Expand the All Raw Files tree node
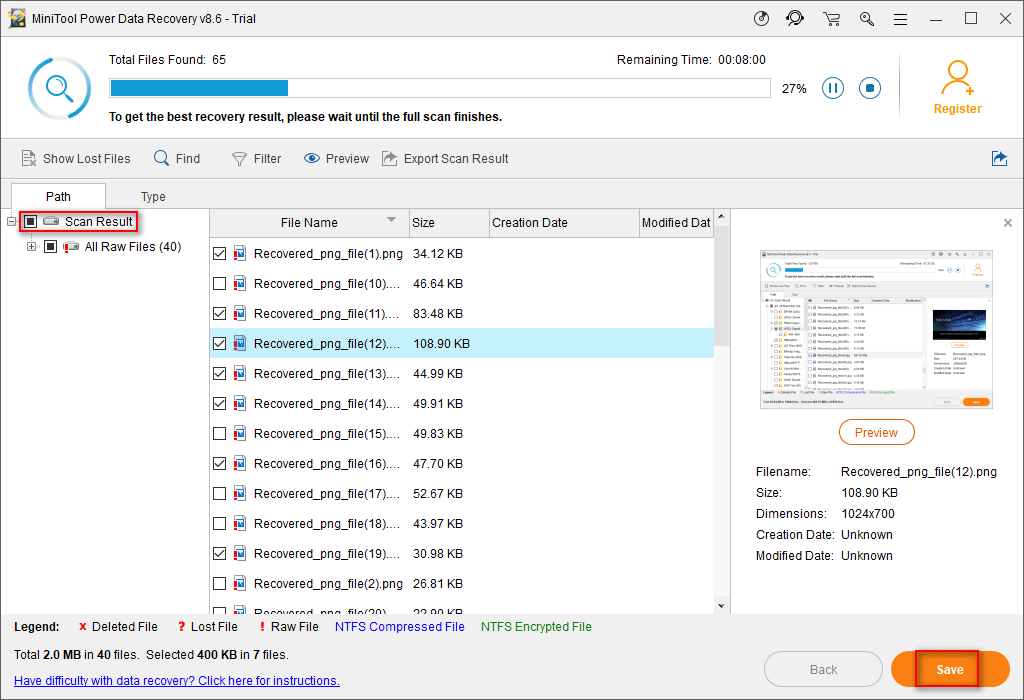This screenshot has height=700, width=1024. [31, 247]
